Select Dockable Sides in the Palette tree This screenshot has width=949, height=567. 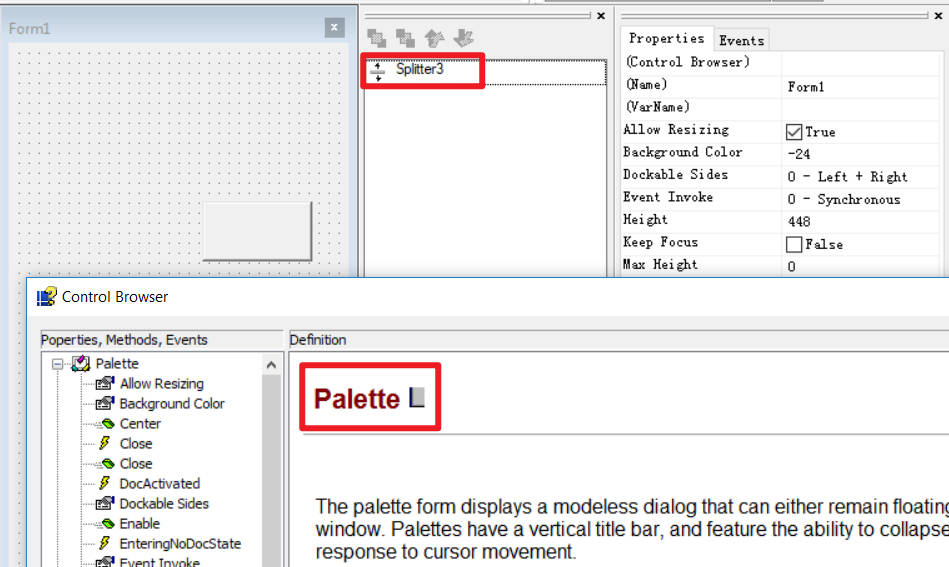tap(164, 503)
